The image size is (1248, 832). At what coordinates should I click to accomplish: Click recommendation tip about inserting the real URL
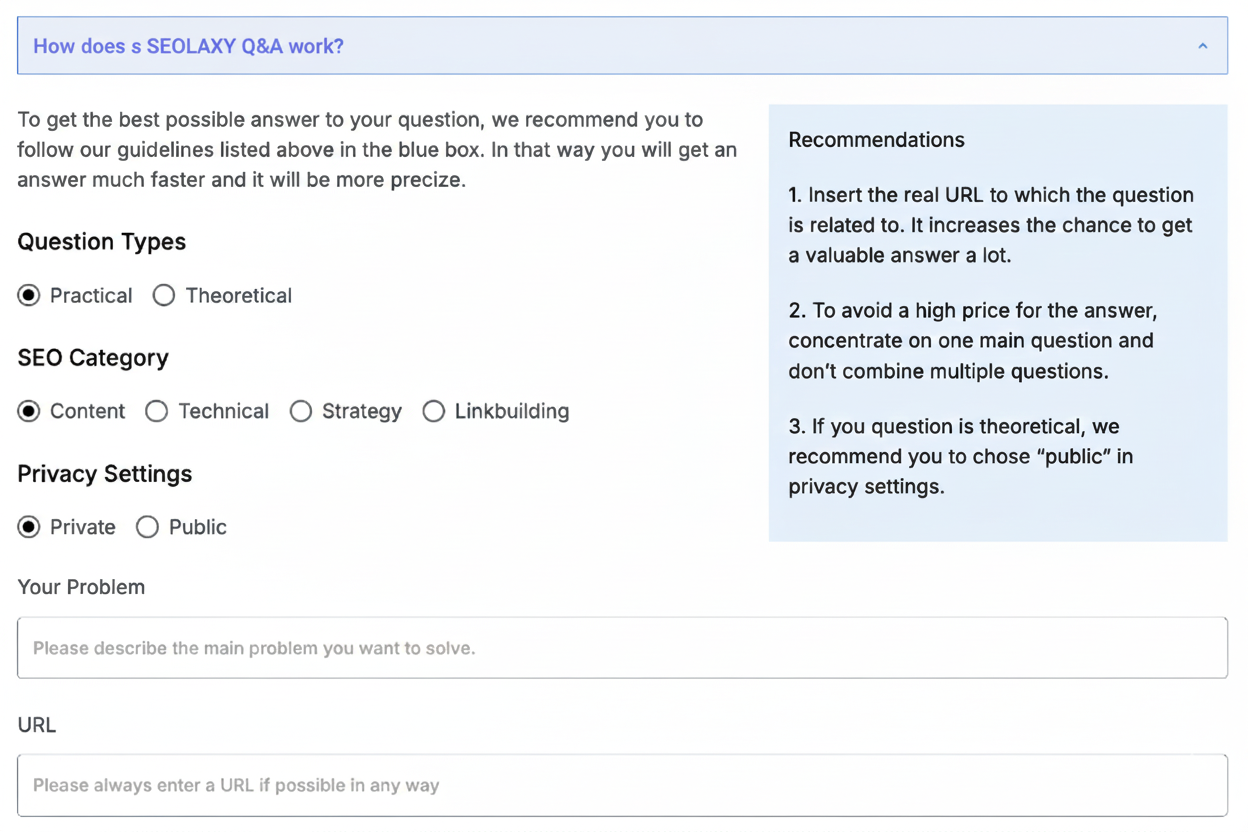click(989, 225)
